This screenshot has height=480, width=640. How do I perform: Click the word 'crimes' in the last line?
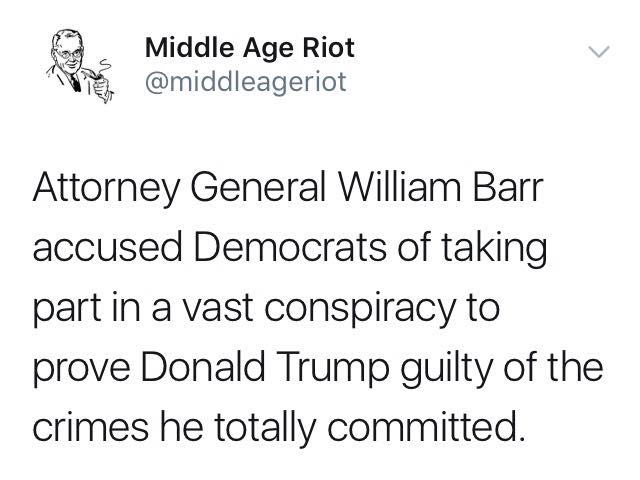click(x=90, y=427)
